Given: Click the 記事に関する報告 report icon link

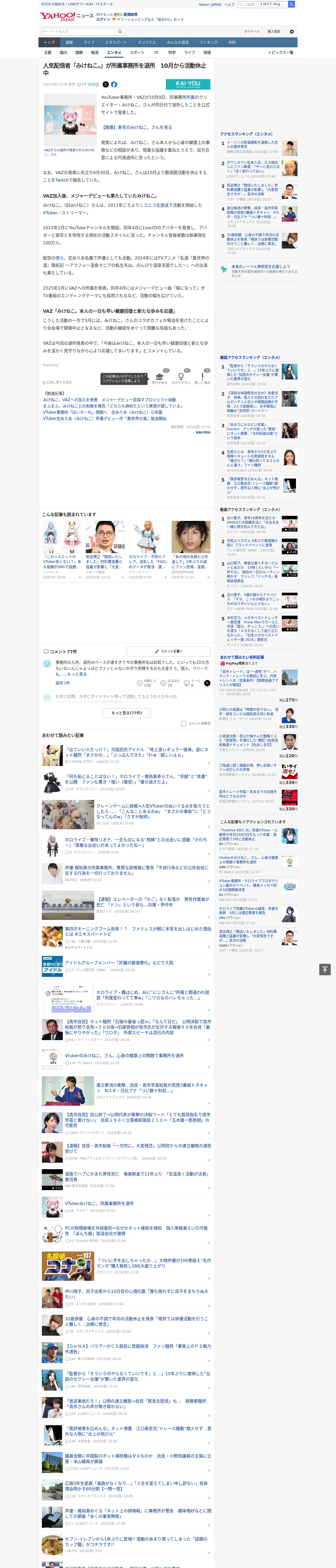Looking at the screenshot, I should tap(57, 382).
